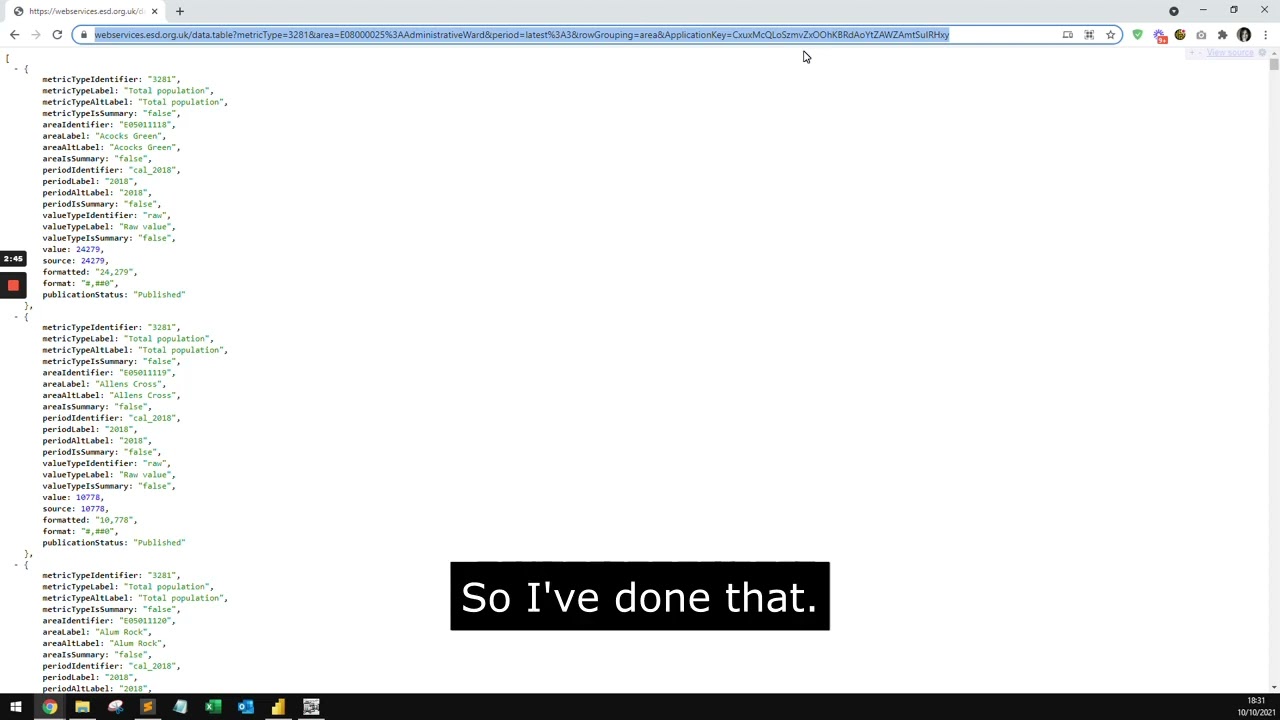Open File Explorer from the taskbar
The width and height of the screenshot is (1280, 720).
pyautogui.click(x=82, y=707)
